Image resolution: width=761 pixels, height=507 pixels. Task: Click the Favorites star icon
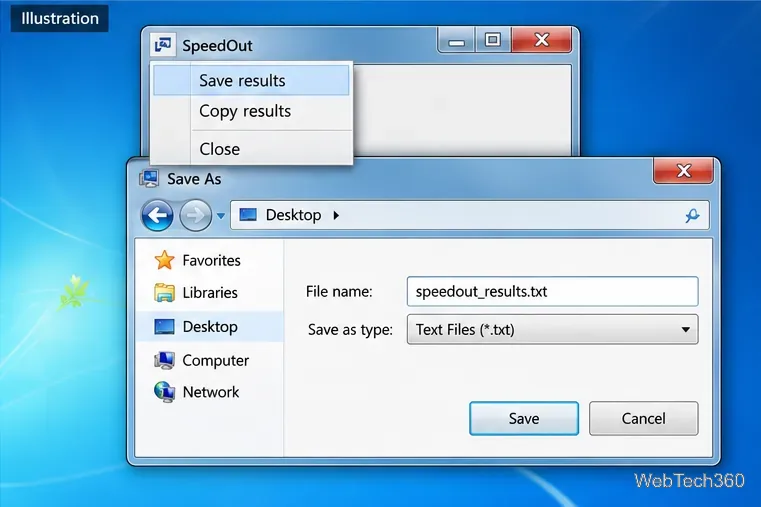tap(165, 260)
